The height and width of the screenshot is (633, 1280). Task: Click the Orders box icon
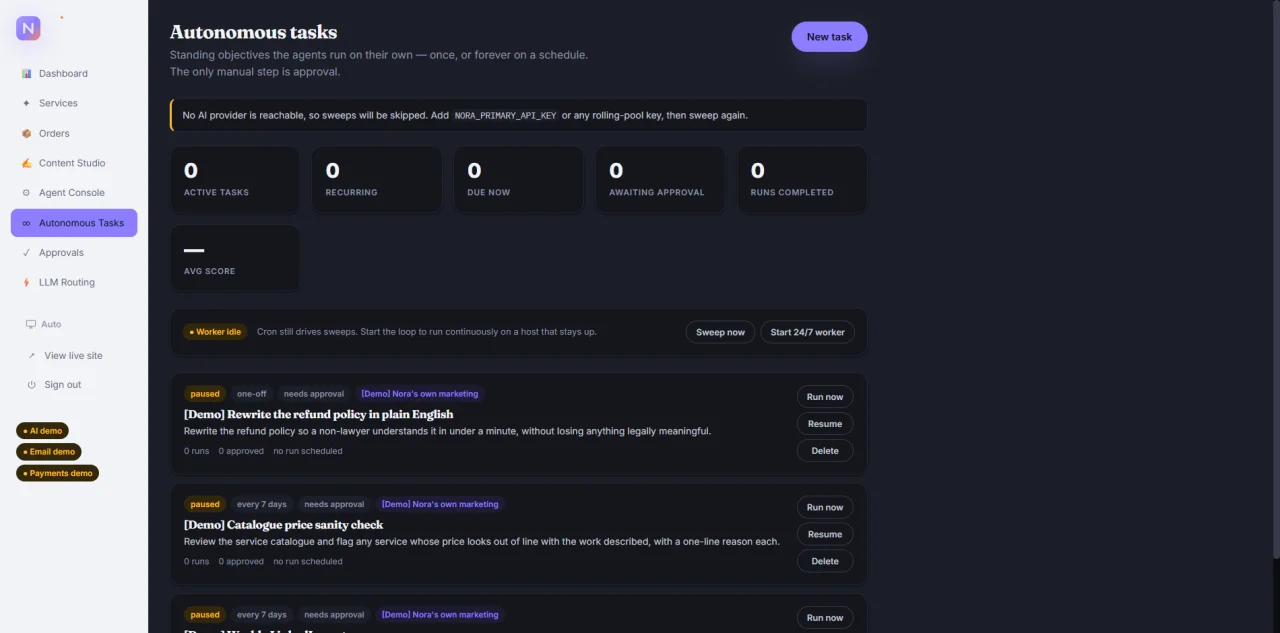click(26, 133)
